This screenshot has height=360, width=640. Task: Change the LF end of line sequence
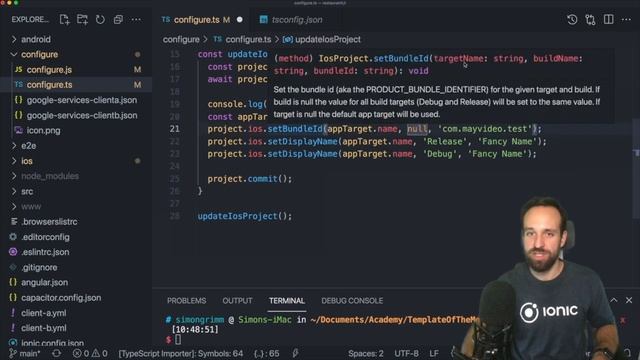pyautogui.click(x=434, y=353)
